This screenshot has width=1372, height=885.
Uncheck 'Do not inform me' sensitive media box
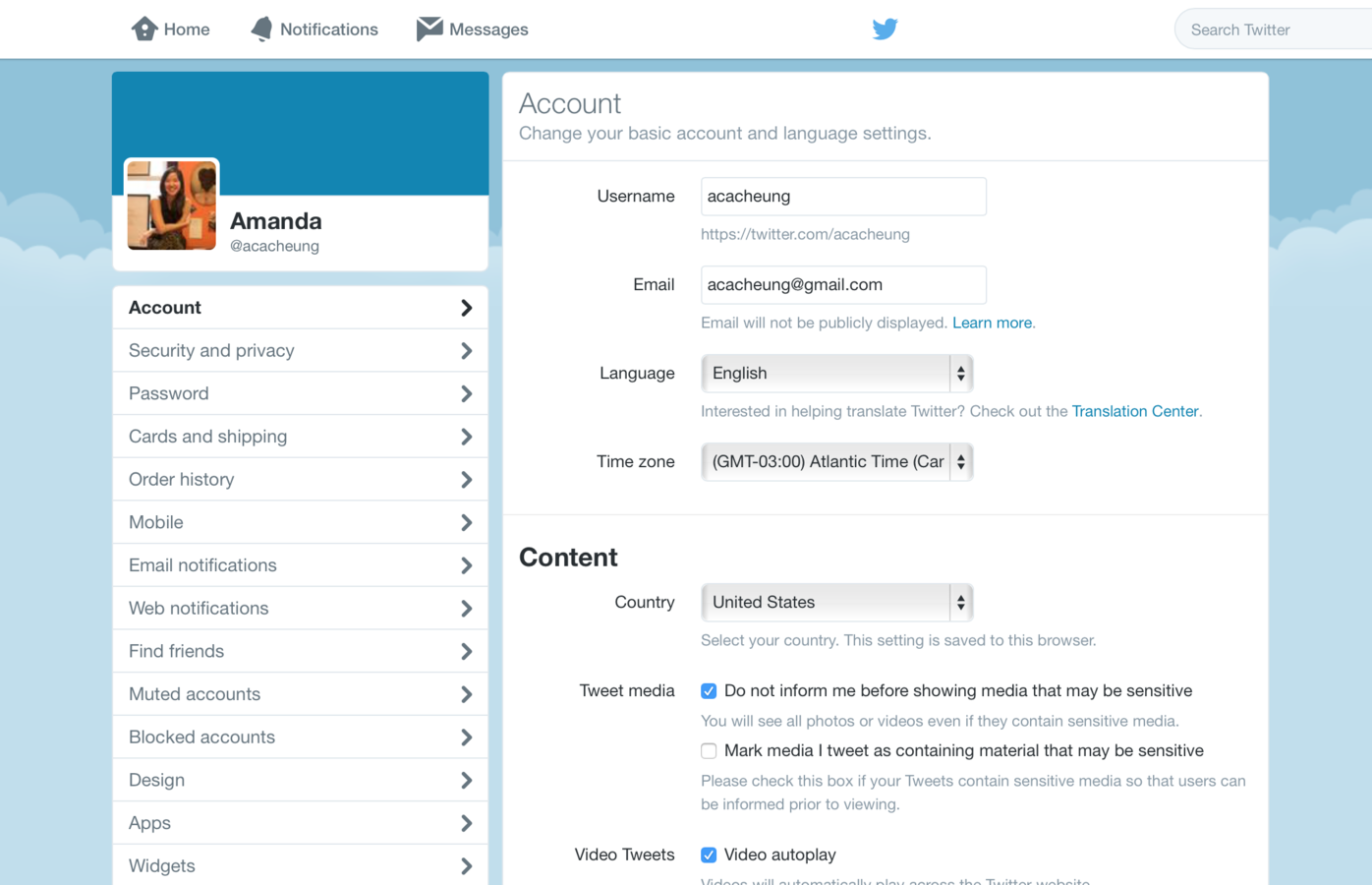pos(709,691)
